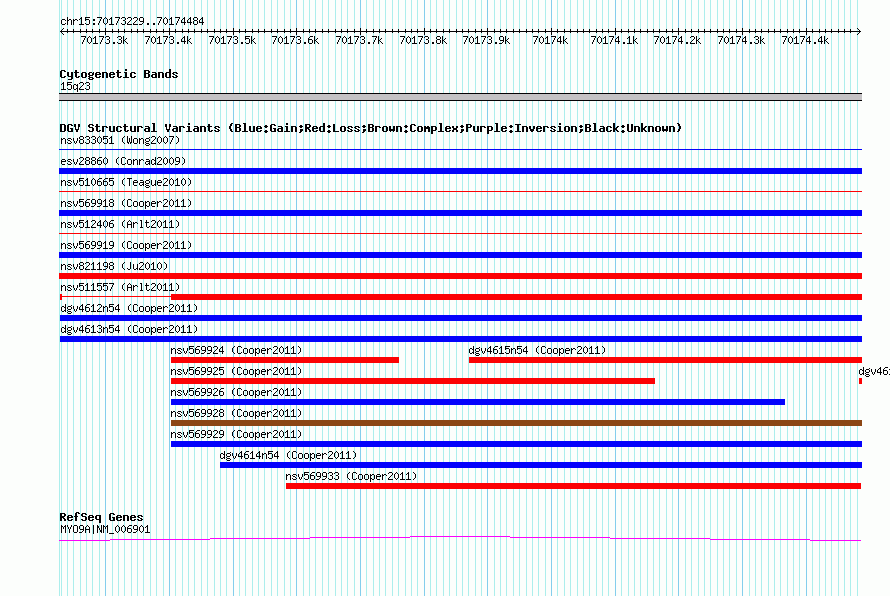Screen dimensions: 890x596
Task: Click the red bar of nsv569925
Action: (x=413, y=381)
